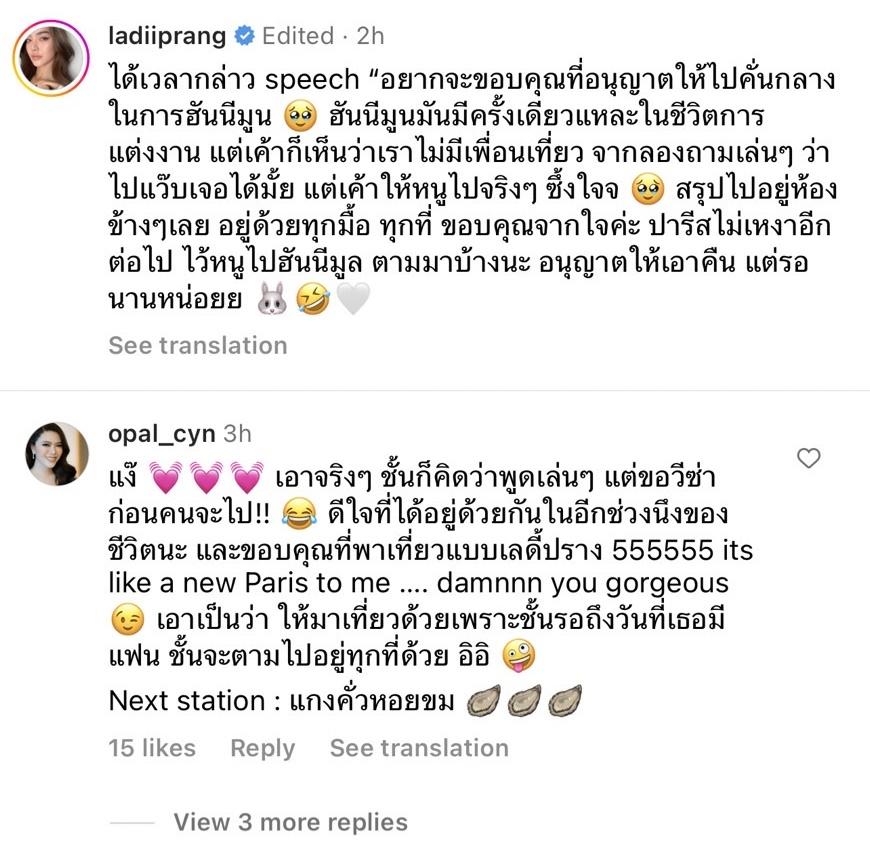
Task: Click the blue verified badge beside ladiiprang
Action: click(x=244, y=37)
